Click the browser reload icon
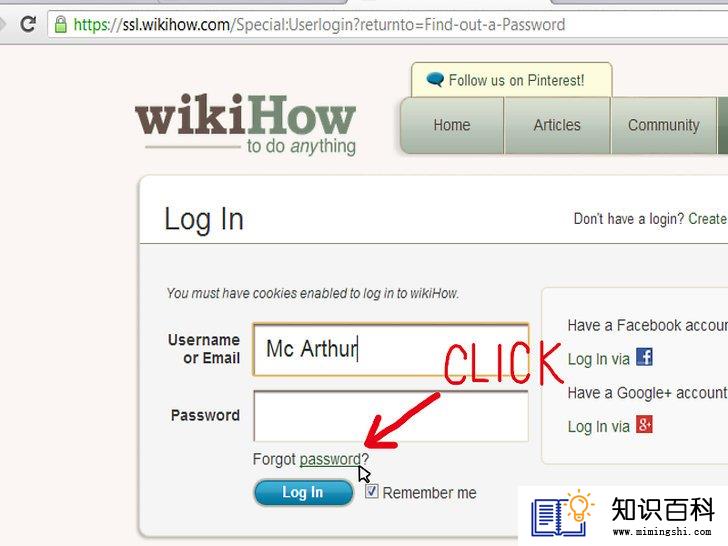The image size is (728, 546). click(x=28, y=24)
